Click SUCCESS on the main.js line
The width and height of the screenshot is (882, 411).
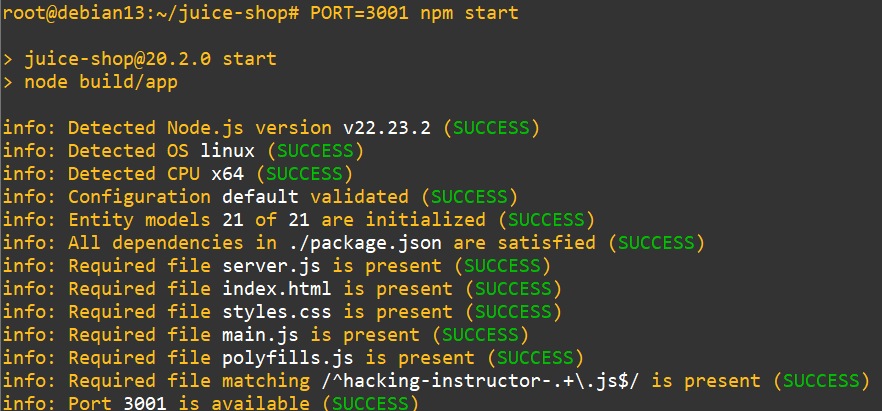480,335
